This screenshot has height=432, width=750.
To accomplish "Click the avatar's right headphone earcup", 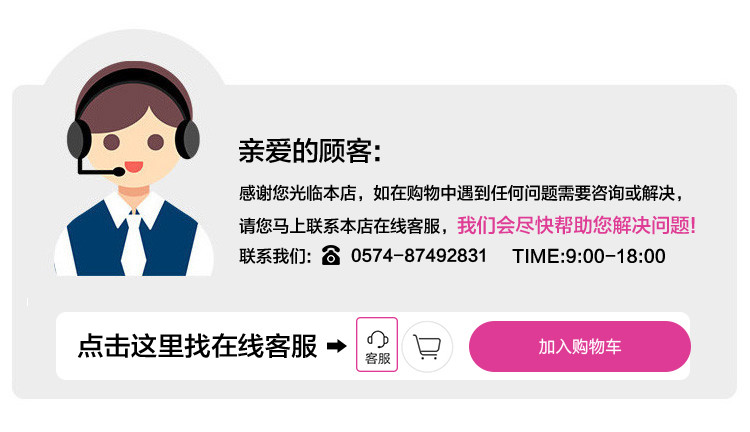I will click(x=188, y=139).
